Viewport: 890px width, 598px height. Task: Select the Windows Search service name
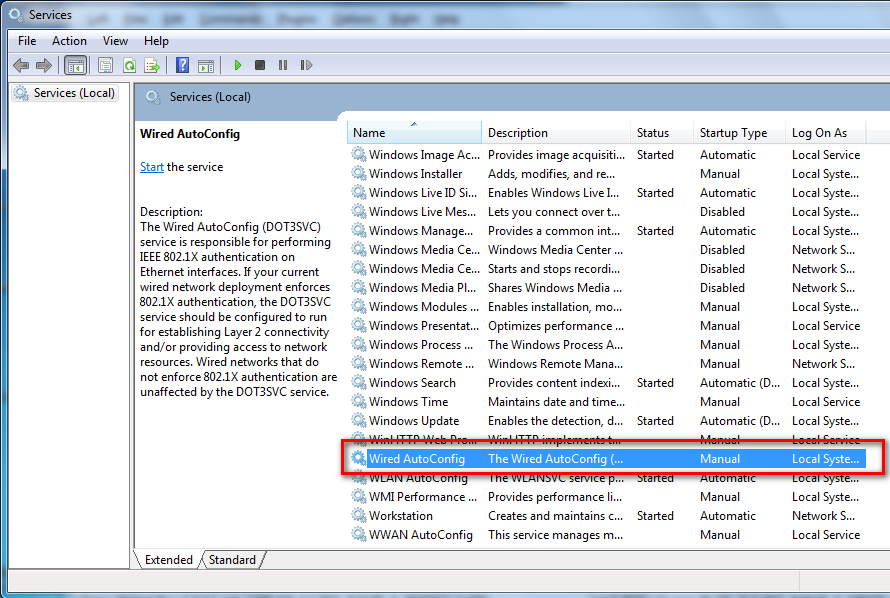(412, 383)
